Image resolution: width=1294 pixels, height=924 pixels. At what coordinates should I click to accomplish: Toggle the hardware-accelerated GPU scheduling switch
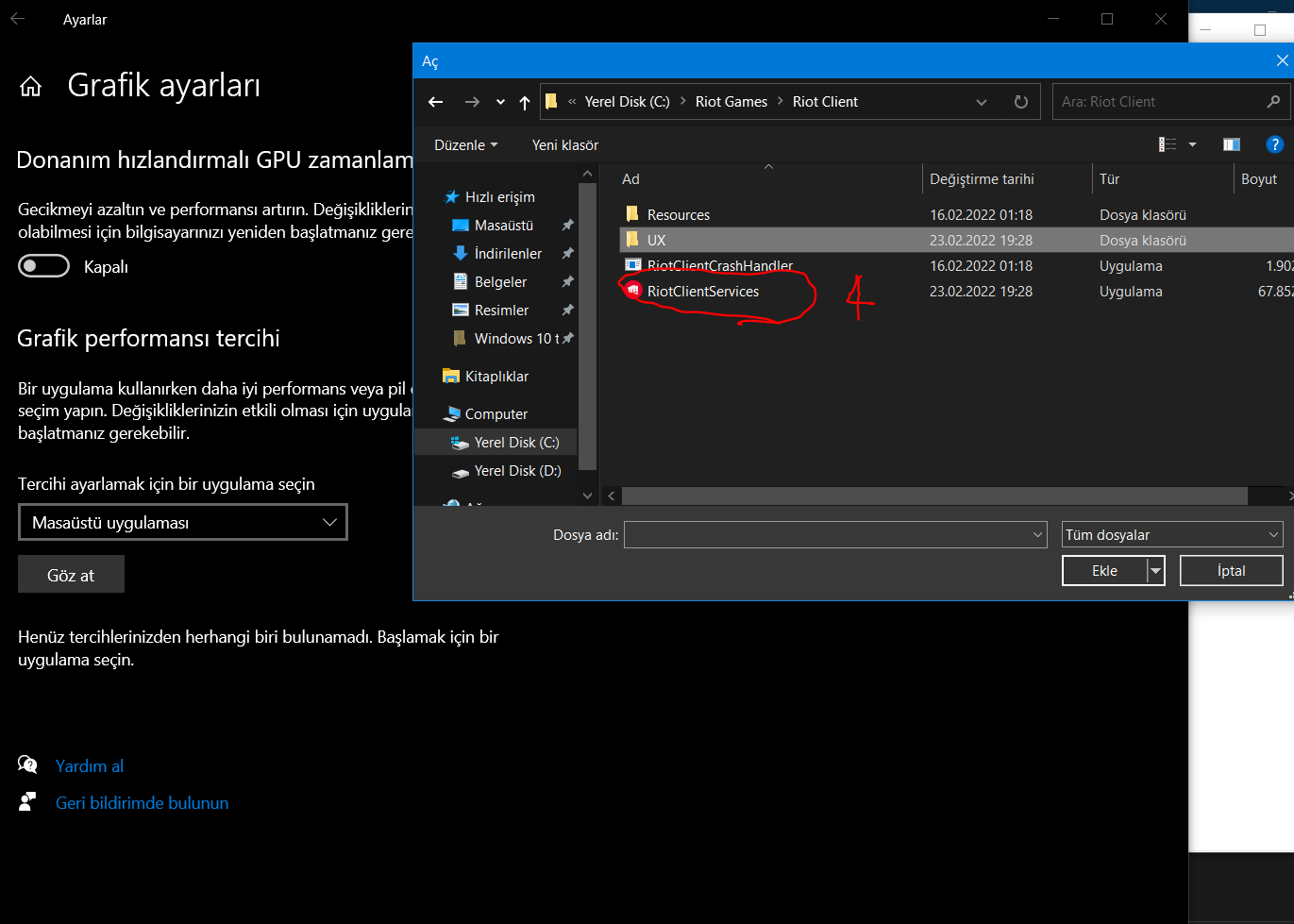coord(43,266)
